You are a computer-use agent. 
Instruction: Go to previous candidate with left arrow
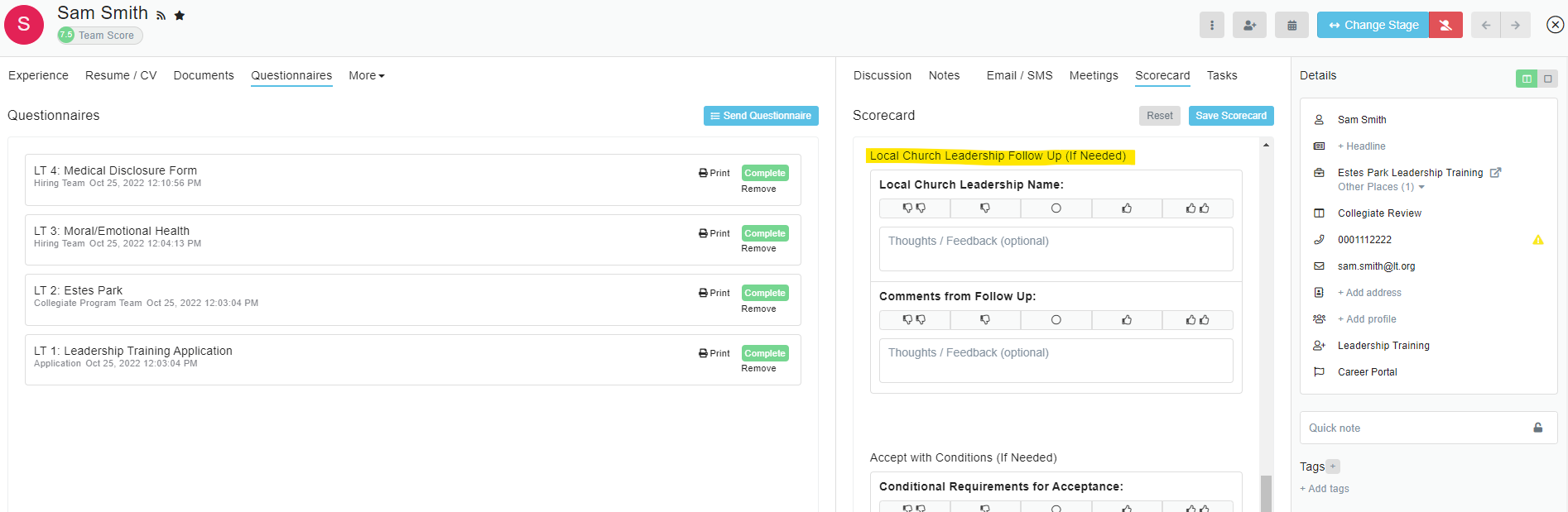click(x=1486, y=26)
